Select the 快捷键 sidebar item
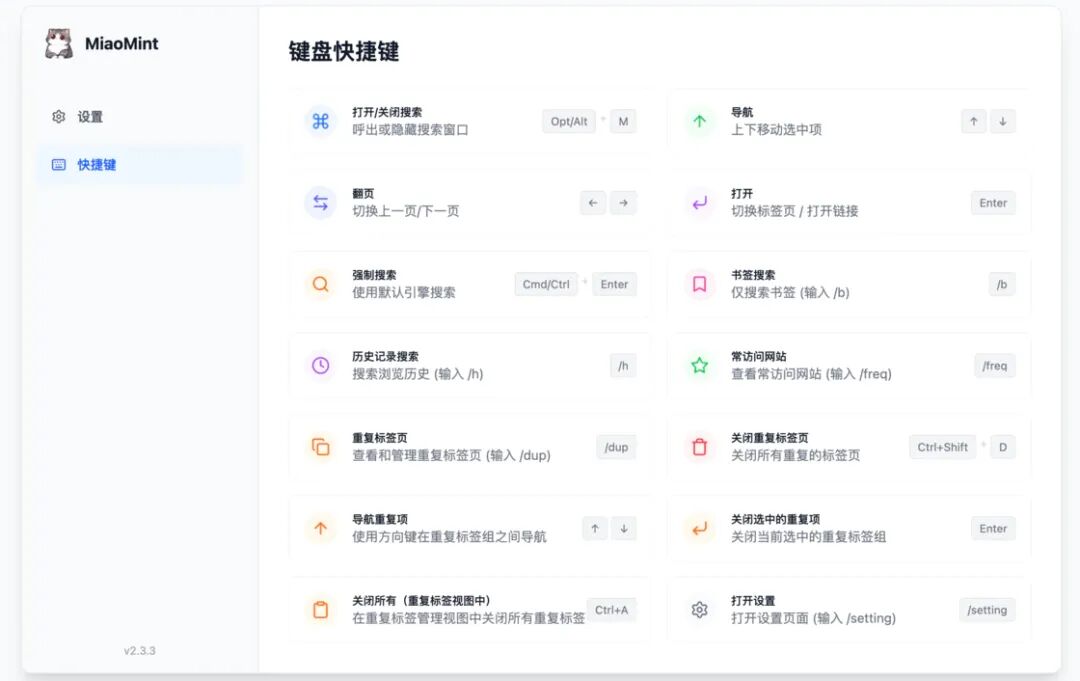The height and width of the screenshot is (681, 1080). (x=140, y=165)
